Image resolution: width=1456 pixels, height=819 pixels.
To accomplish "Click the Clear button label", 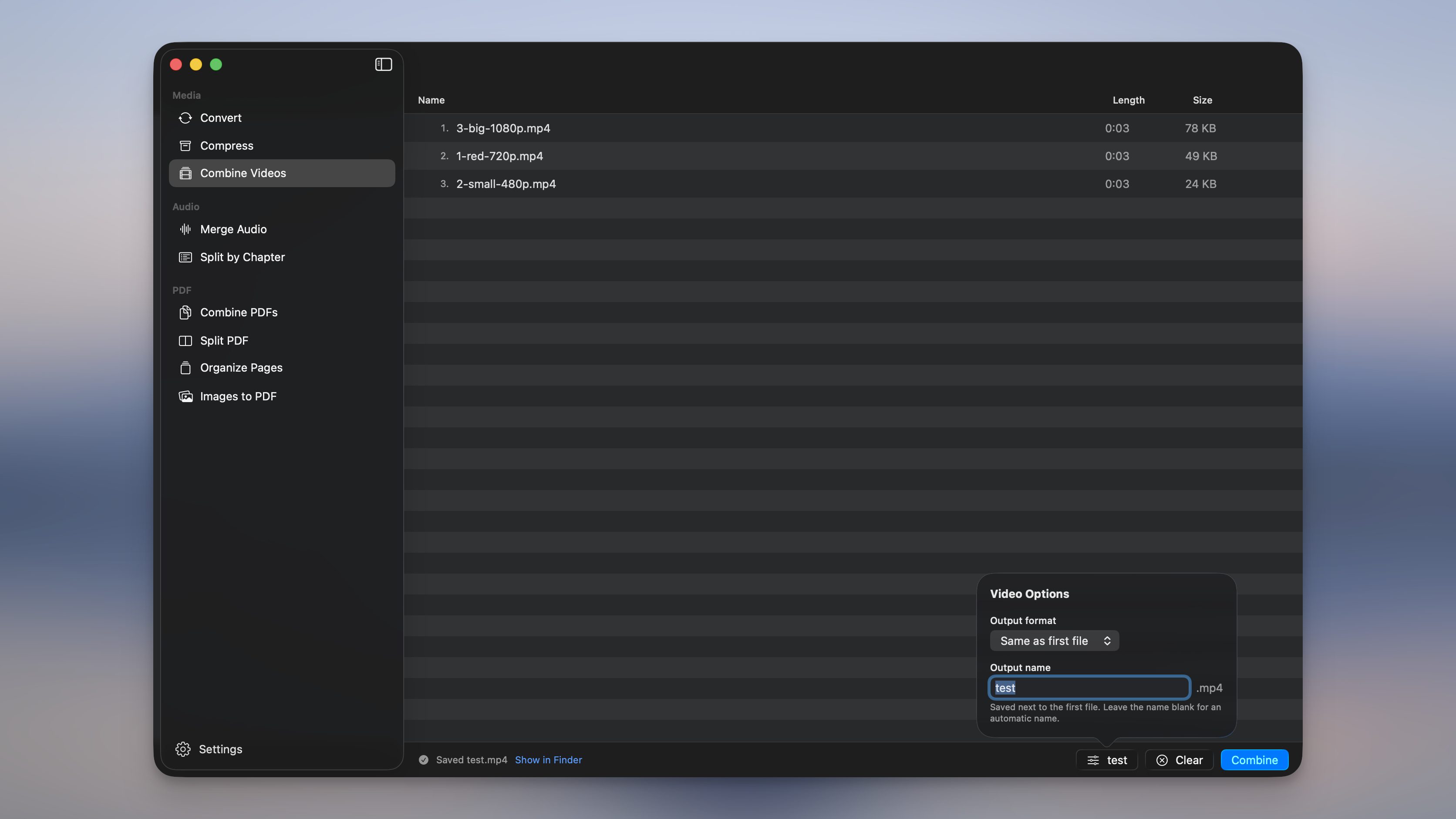I will [x=1189, y=760].
